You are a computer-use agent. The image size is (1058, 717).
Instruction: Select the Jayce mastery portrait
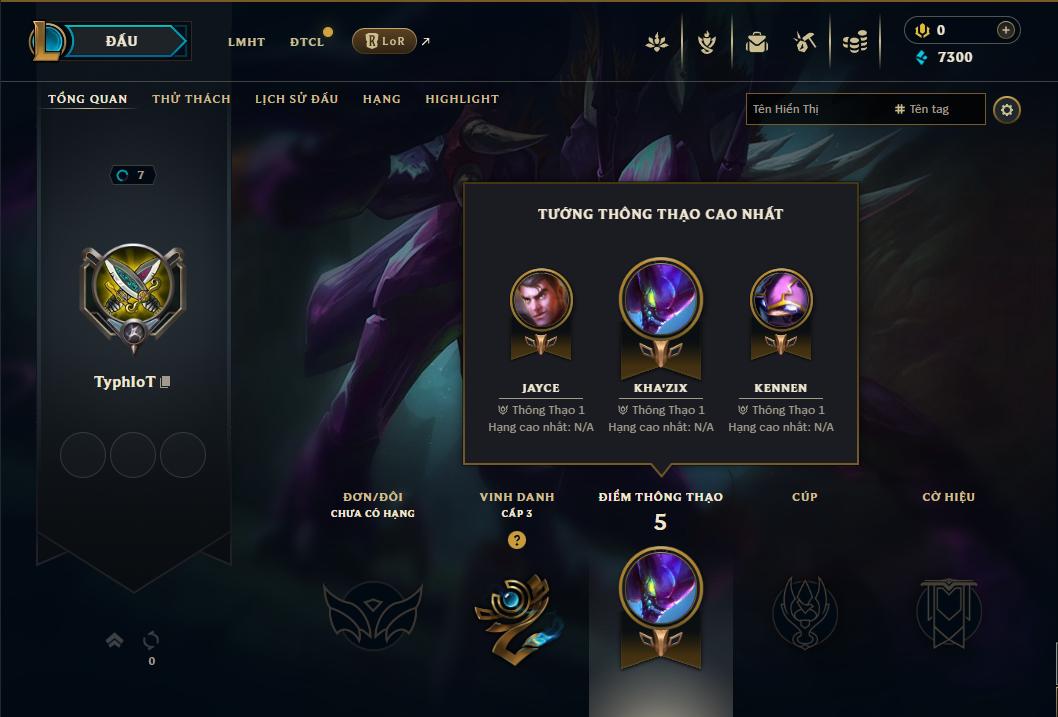541,300
